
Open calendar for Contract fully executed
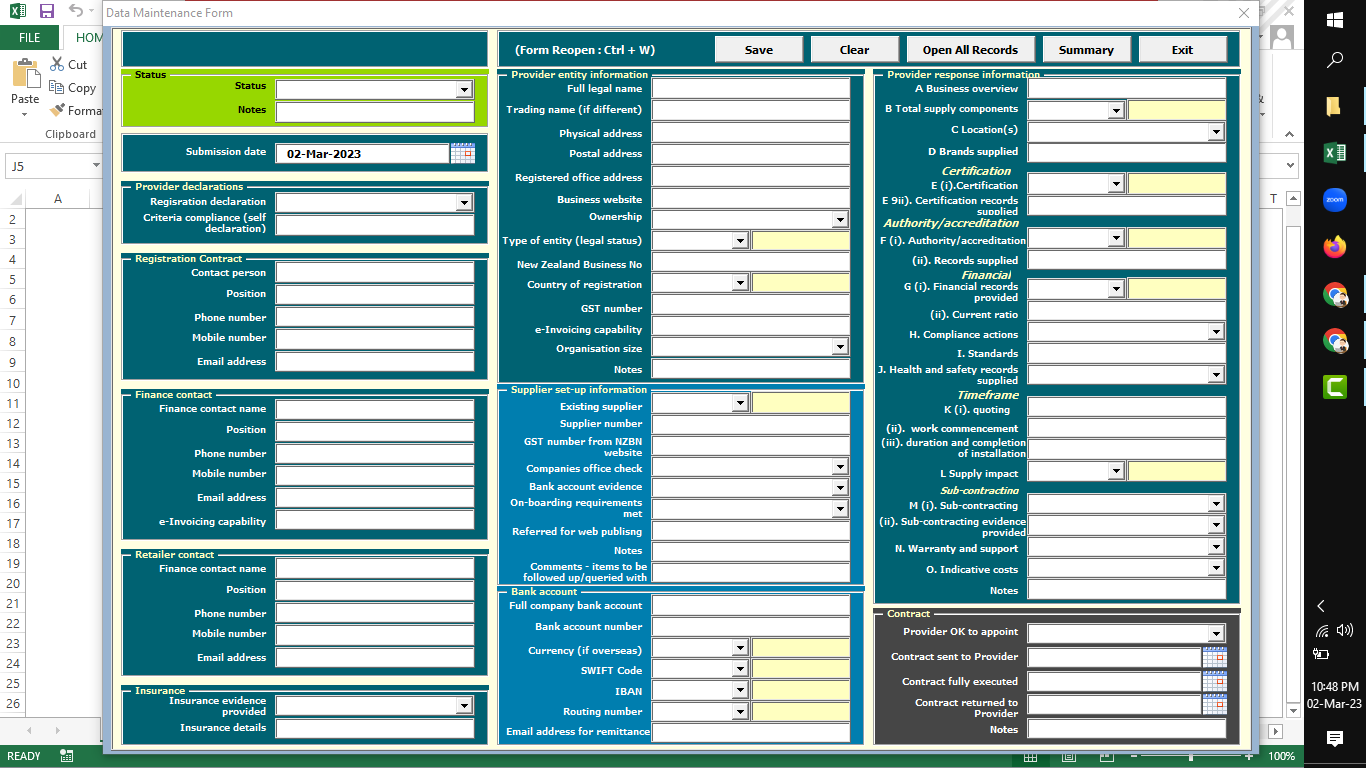click(x=1214, y=681)
